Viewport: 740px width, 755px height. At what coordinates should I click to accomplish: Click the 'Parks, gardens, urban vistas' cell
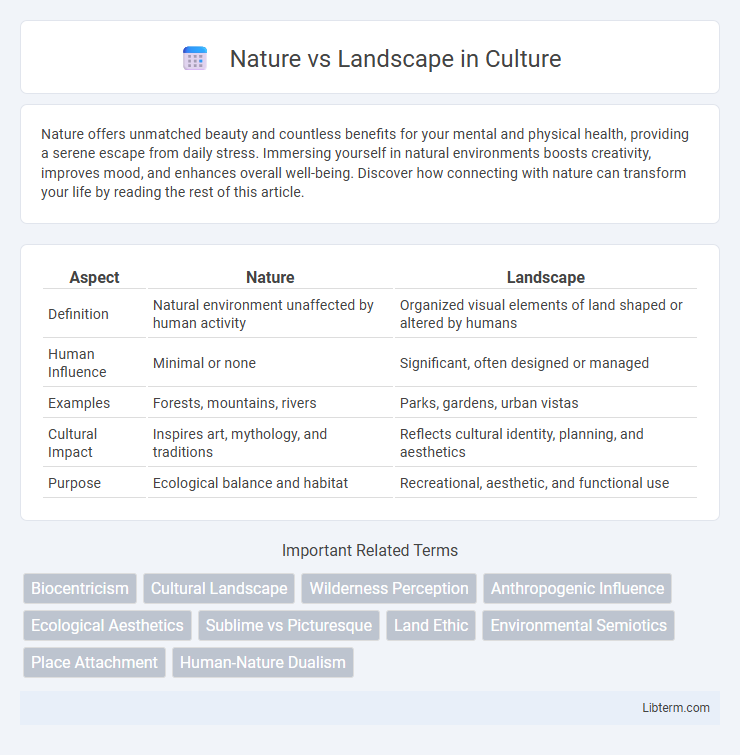pos(545,403)
